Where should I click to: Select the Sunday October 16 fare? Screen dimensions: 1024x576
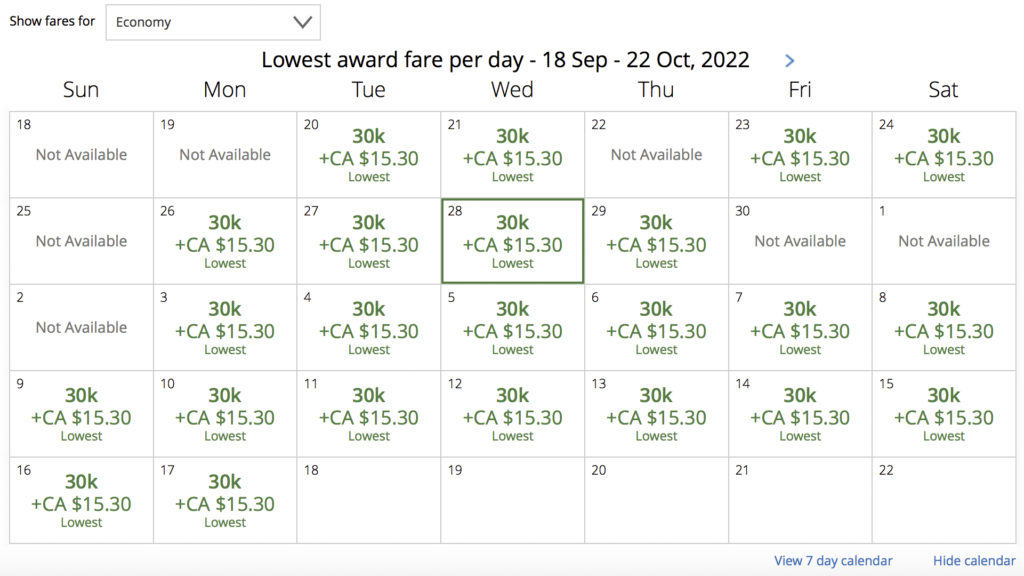tap(81, 500)
